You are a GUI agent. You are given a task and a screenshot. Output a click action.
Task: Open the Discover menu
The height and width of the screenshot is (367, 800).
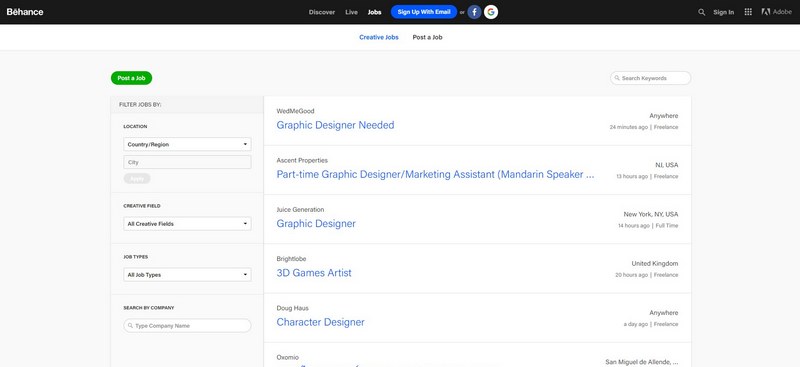pyautogui.click(x=322, y=12)
